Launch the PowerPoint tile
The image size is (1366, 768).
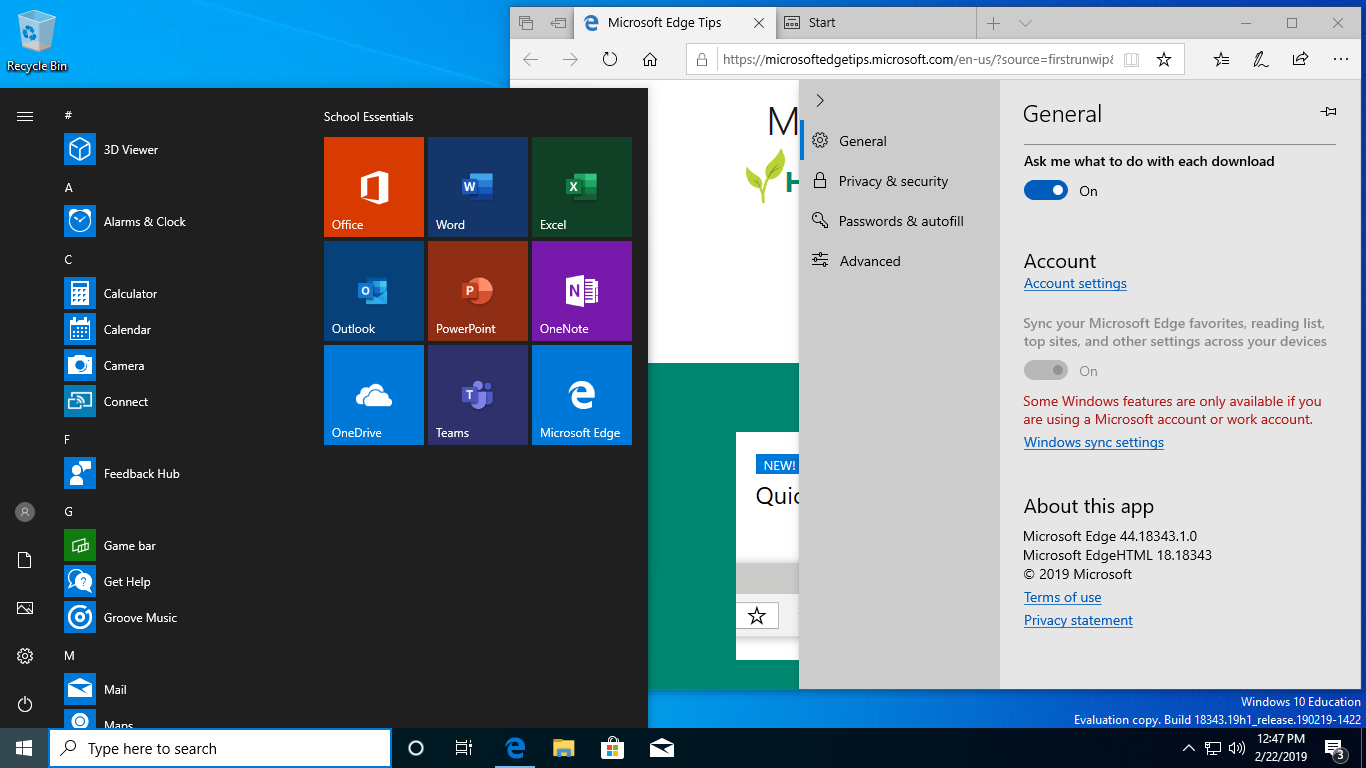click(x=478, y=291)
